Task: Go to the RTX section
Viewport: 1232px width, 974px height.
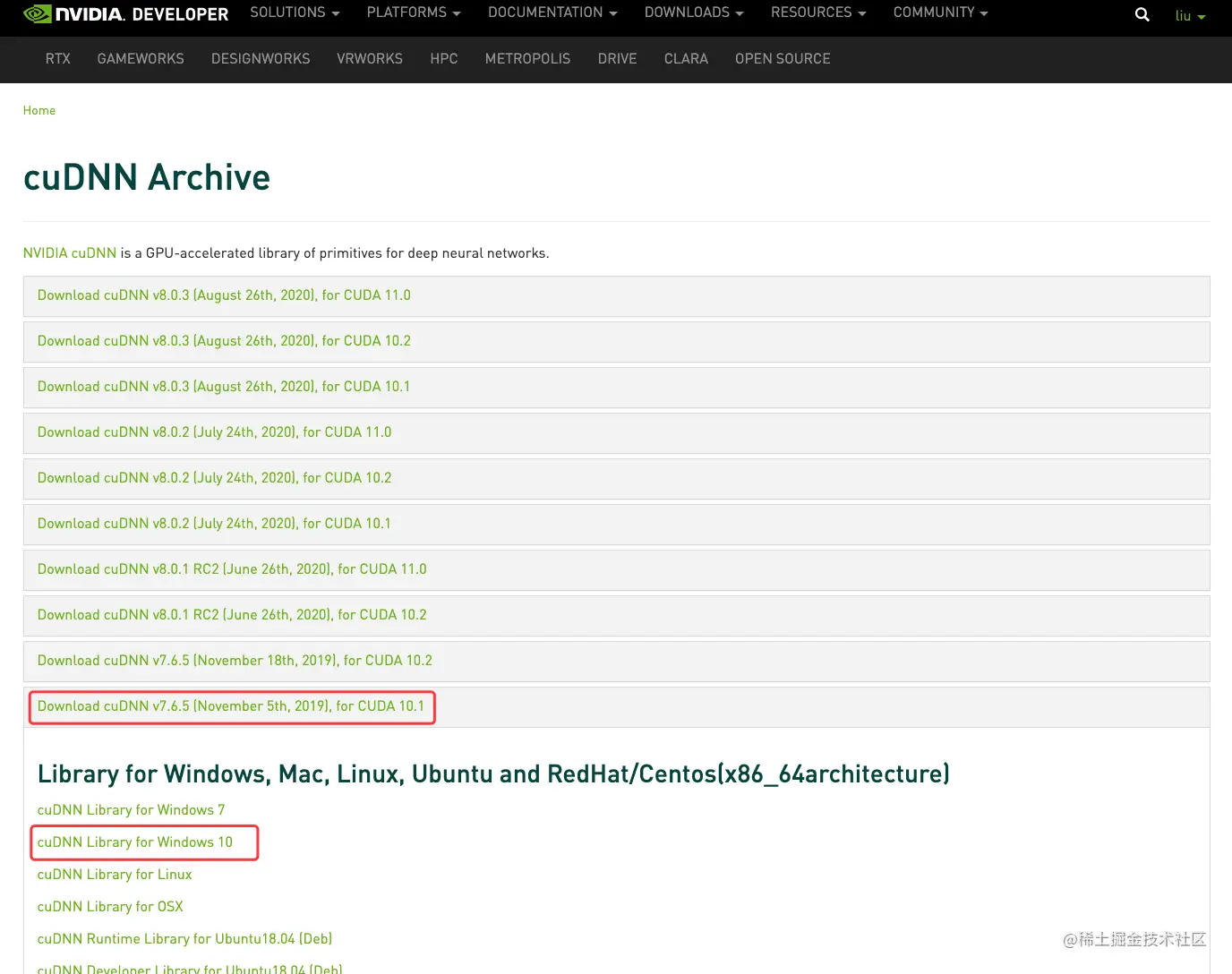Action: click(x=58, y=59)
